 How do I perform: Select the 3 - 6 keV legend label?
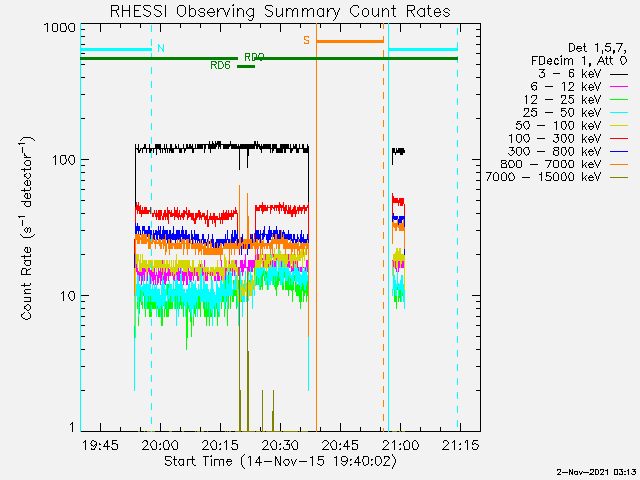[x=569, y=74]
